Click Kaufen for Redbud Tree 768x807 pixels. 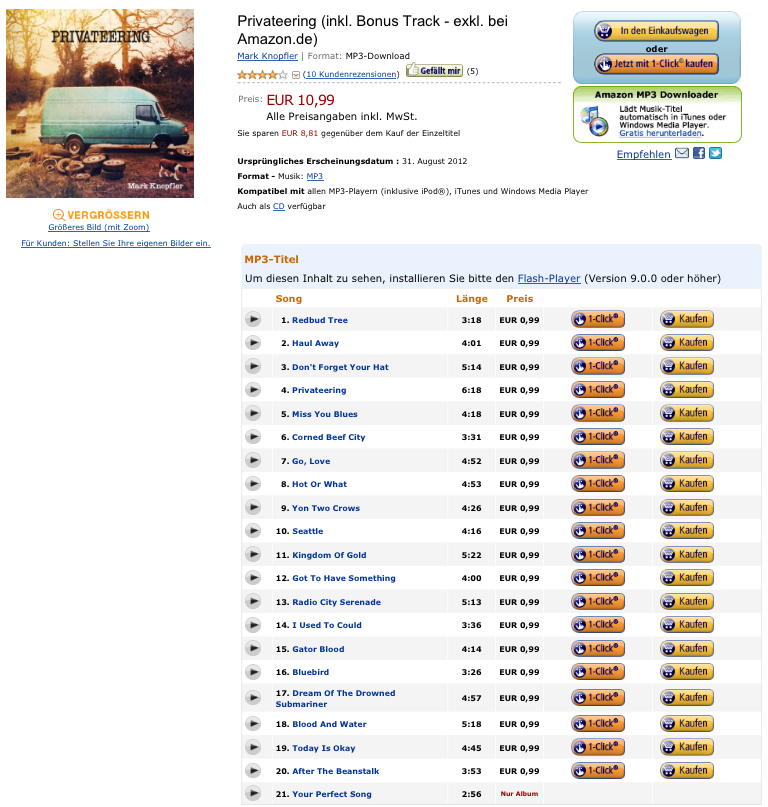click(x=687, y=319)
